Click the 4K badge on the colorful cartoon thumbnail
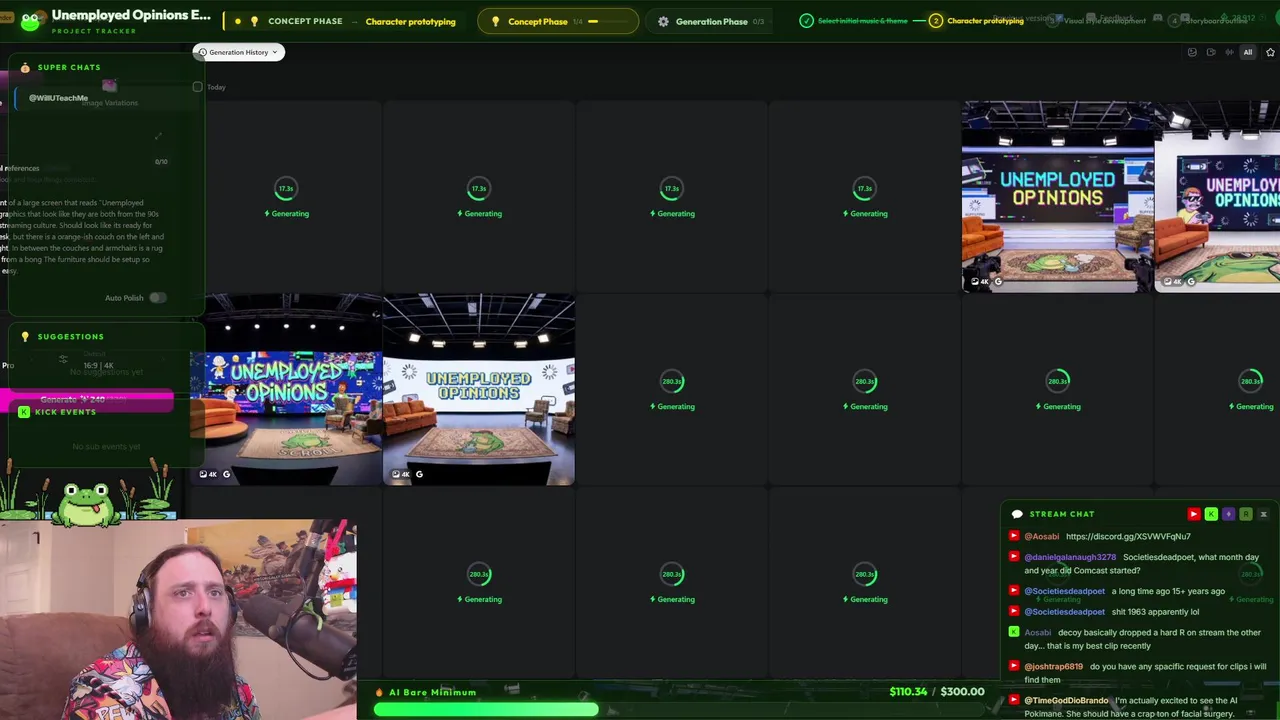Screen dimensions: 1280x720 [209, 474]
